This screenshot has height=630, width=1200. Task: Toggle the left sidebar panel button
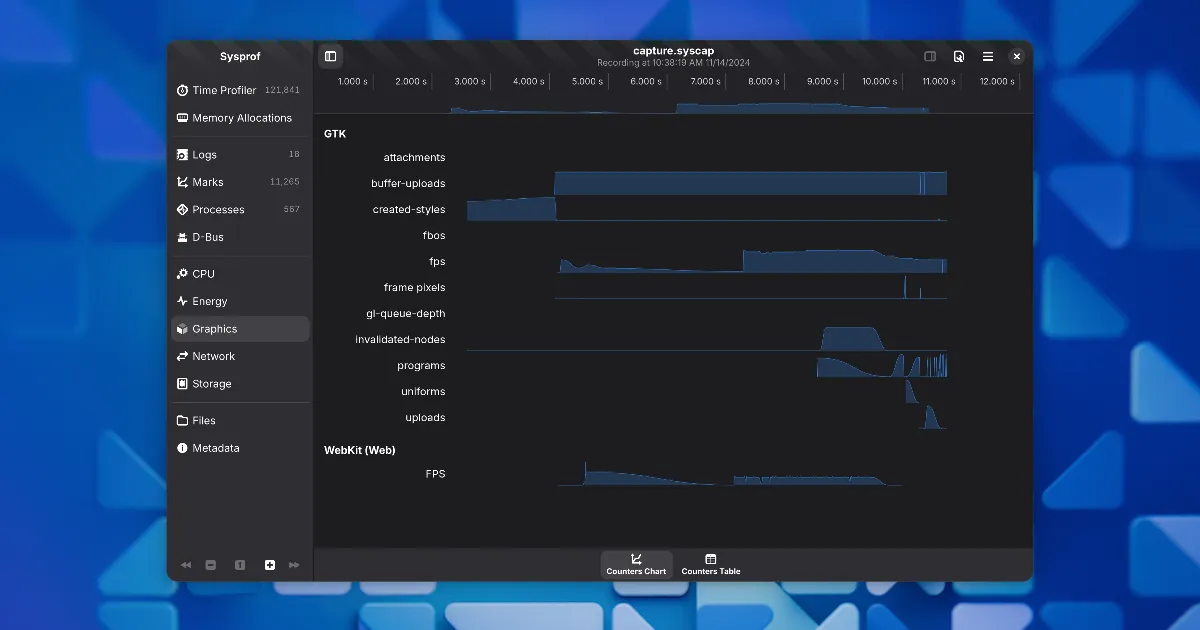point(331,57)
